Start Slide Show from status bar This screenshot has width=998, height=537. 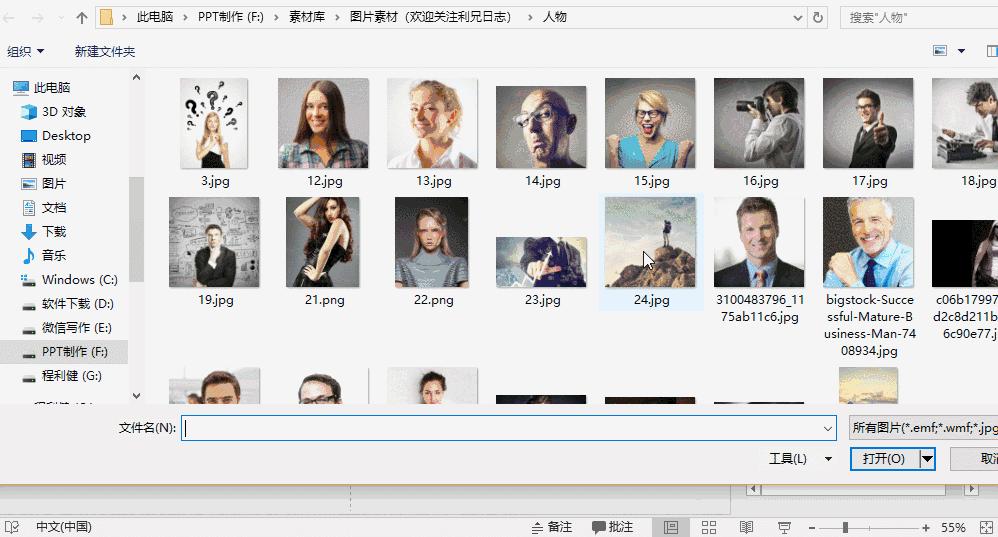click(x=784, y=527)
